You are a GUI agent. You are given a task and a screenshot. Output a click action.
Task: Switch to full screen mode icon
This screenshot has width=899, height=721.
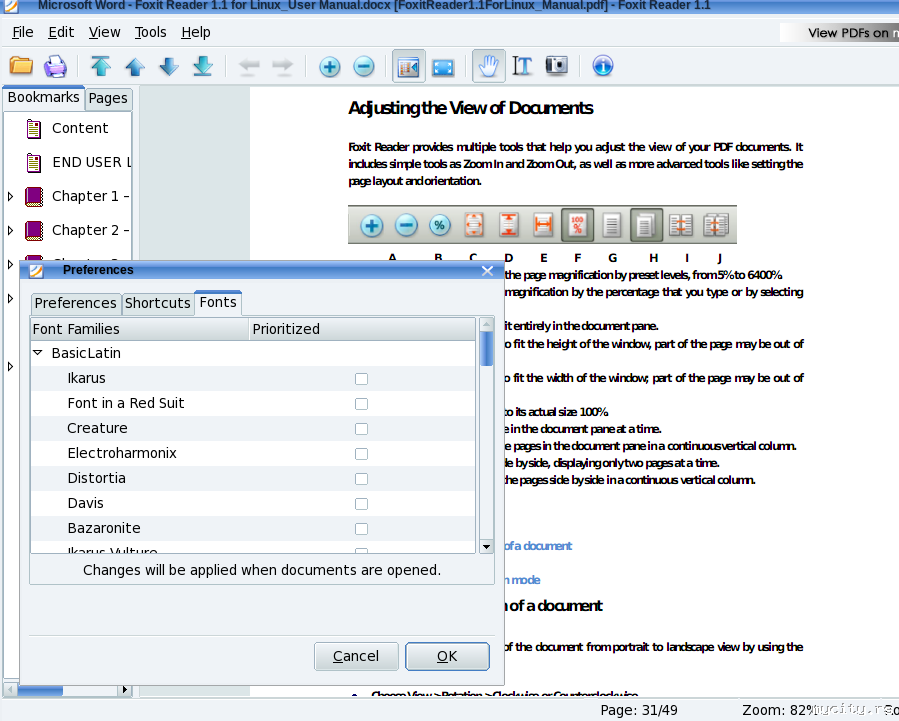tap(443, 67)
